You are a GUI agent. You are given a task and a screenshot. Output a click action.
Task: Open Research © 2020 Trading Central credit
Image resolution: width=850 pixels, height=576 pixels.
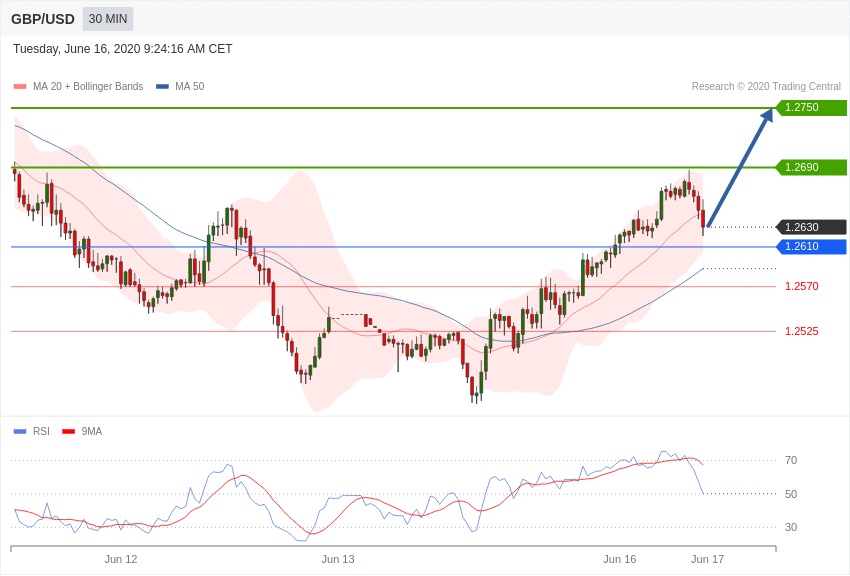click(766, 86)
